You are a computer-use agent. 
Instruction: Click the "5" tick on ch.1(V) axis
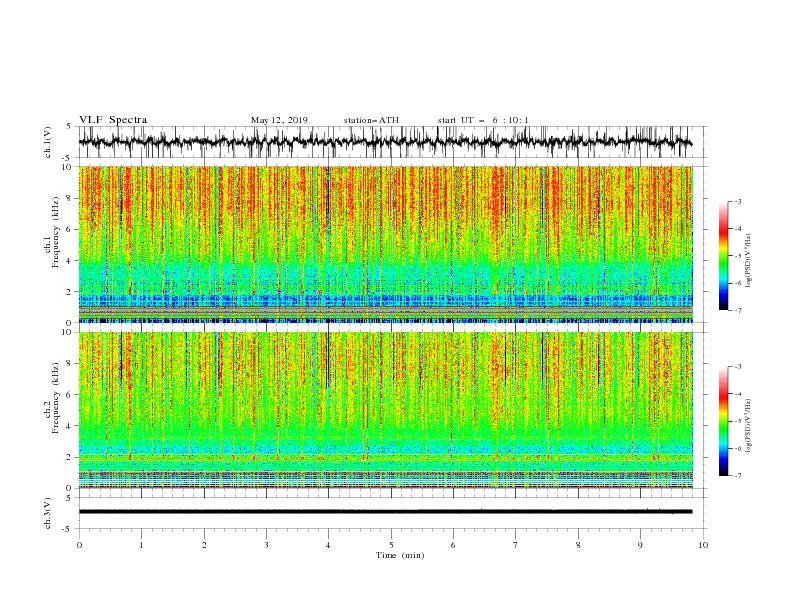69,126
